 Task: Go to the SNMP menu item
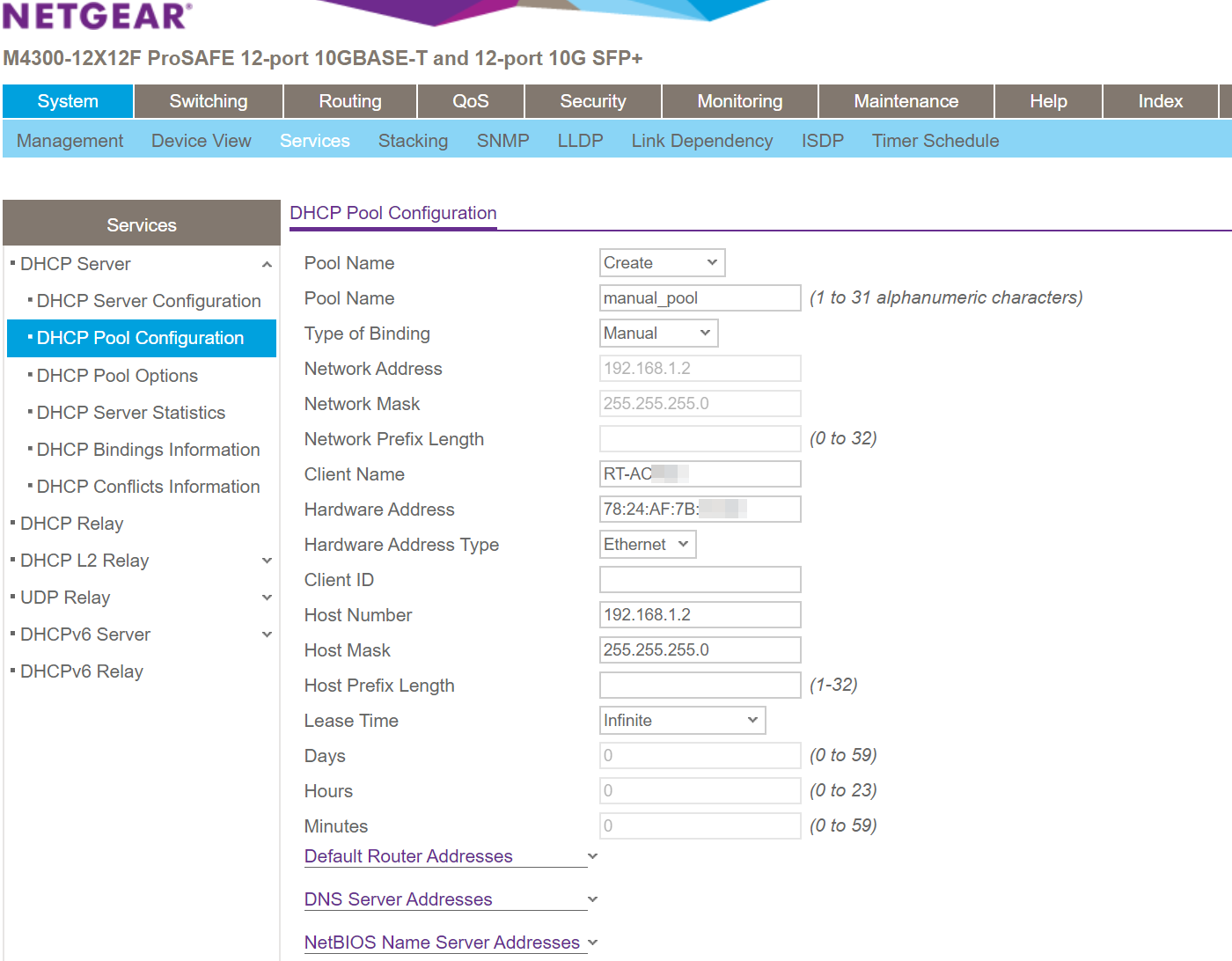[502, 141]
